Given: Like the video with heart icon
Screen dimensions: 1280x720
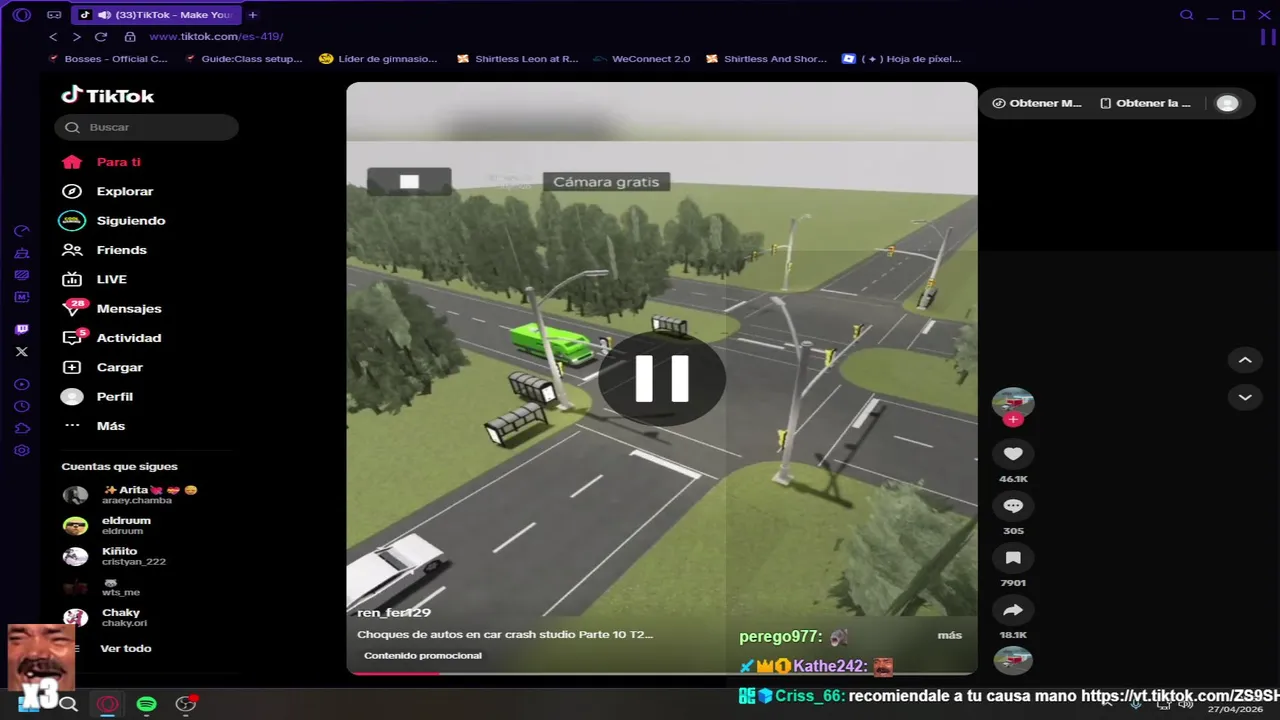Looking at the screenshot, I should (x=1013, y=454).
